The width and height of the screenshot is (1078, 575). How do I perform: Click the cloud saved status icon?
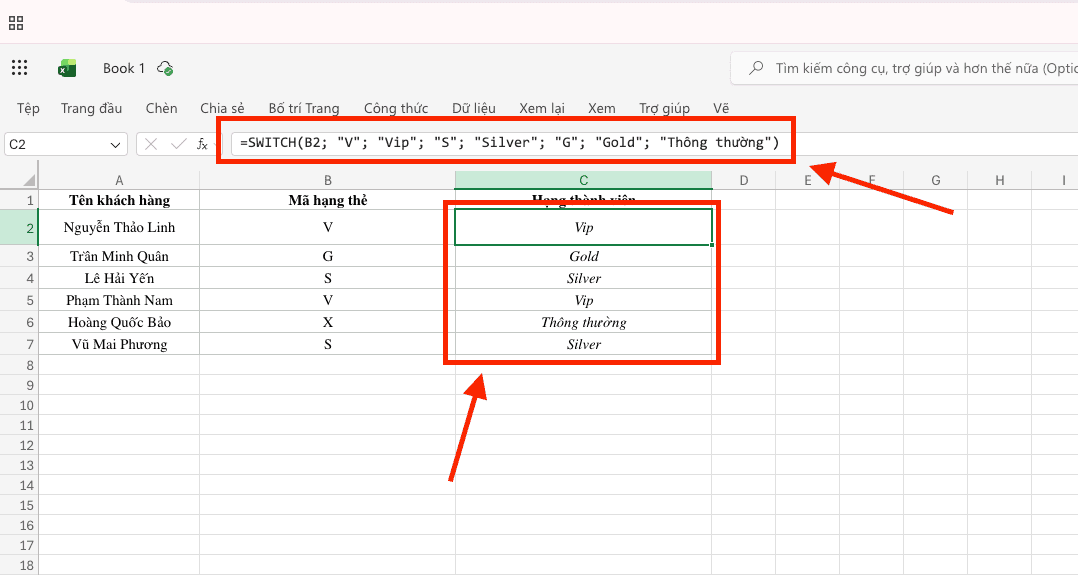165,68
